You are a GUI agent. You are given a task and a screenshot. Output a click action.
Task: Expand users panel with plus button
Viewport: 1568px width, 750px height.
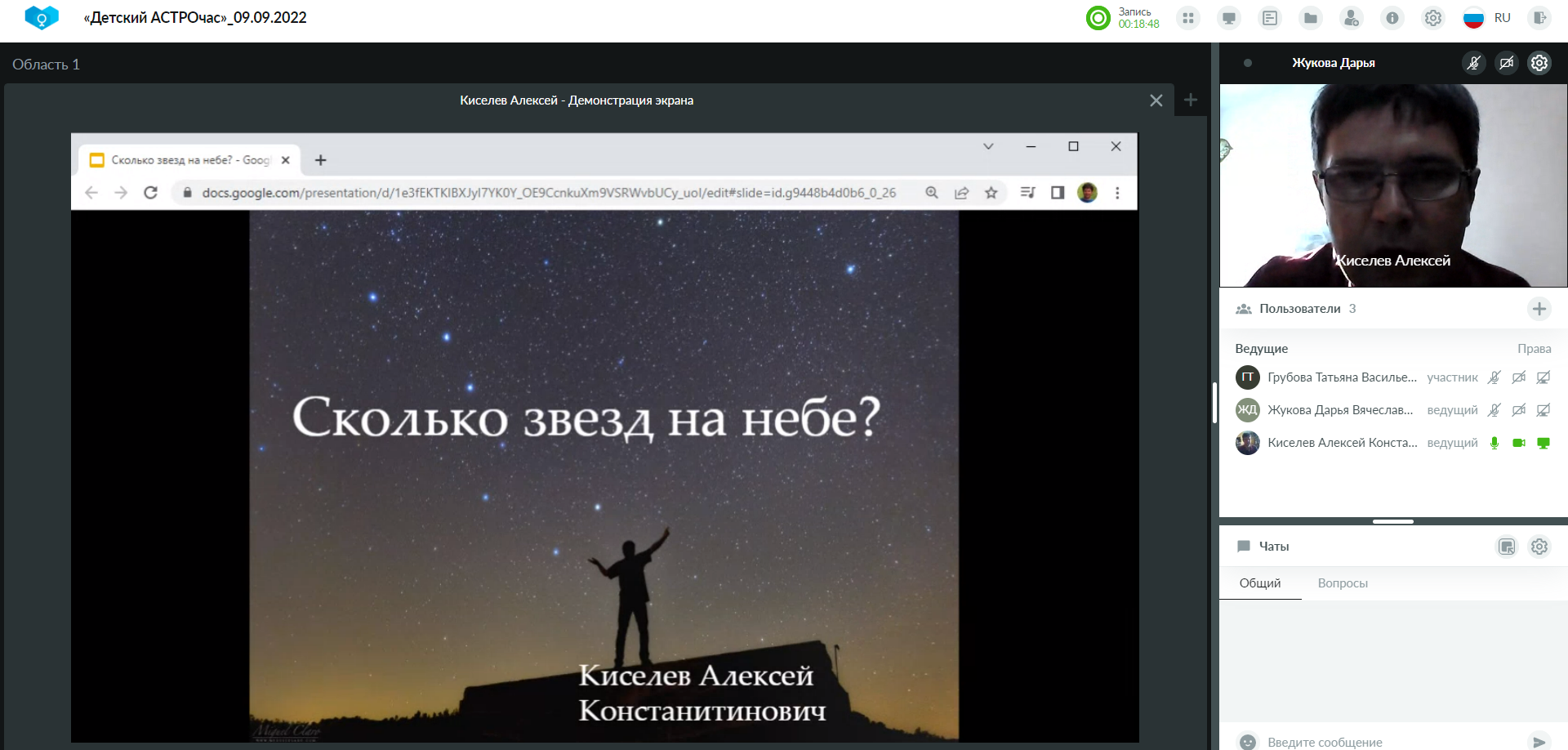tap(1539, 309)
